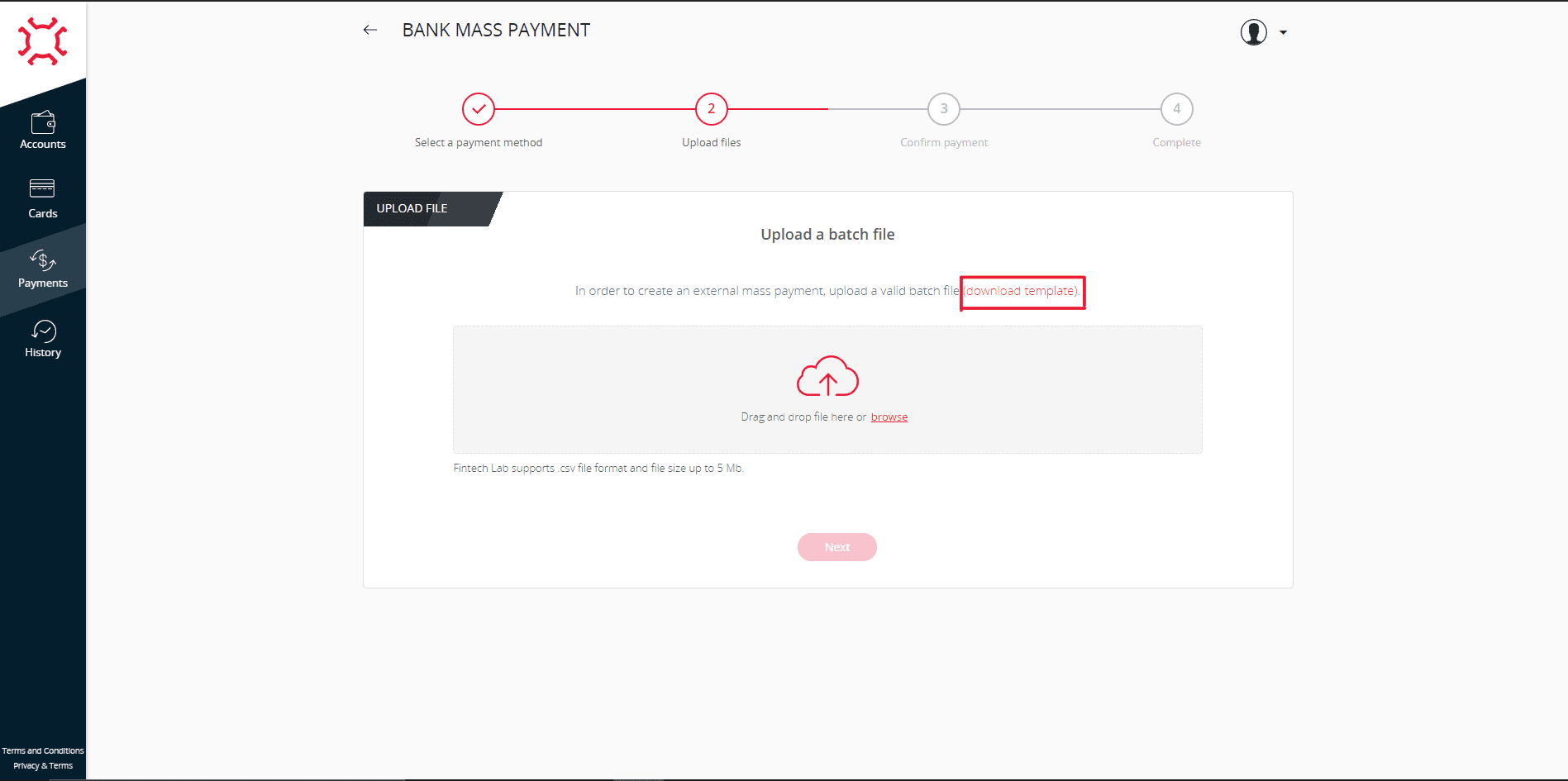Click the Fintech Lab logo icon
This screenshot has width=1568, height=781.
click(x=42, y=40)
